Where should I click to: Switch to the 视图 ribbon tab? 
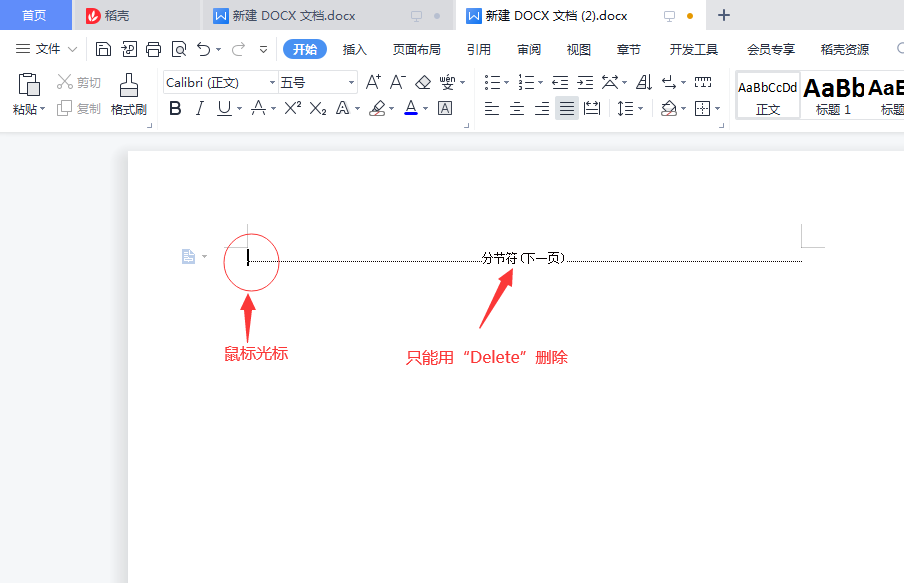point(578,50)
